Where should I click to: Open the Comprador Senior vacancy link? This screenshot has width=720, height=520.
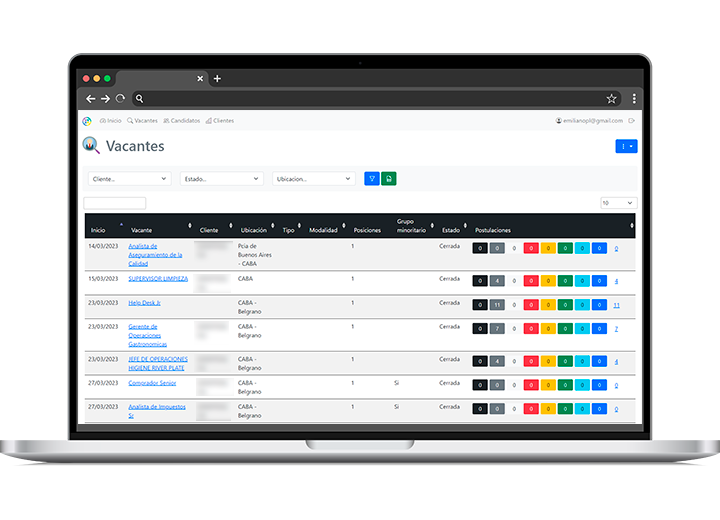(152, 384)
